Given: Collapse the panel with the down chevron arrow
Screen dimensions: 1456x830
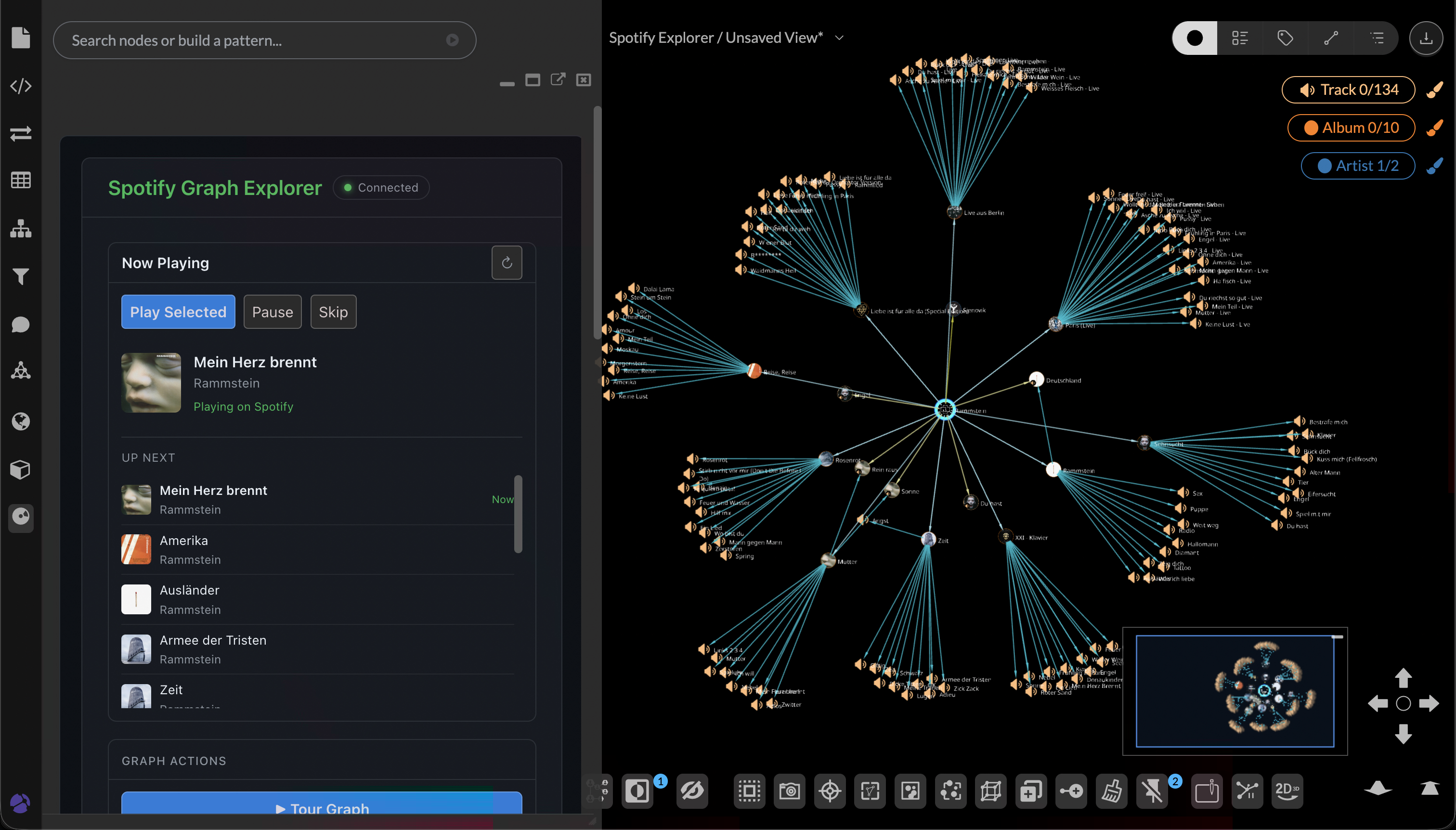Looking at the screenshot, I should [1378, 789].
